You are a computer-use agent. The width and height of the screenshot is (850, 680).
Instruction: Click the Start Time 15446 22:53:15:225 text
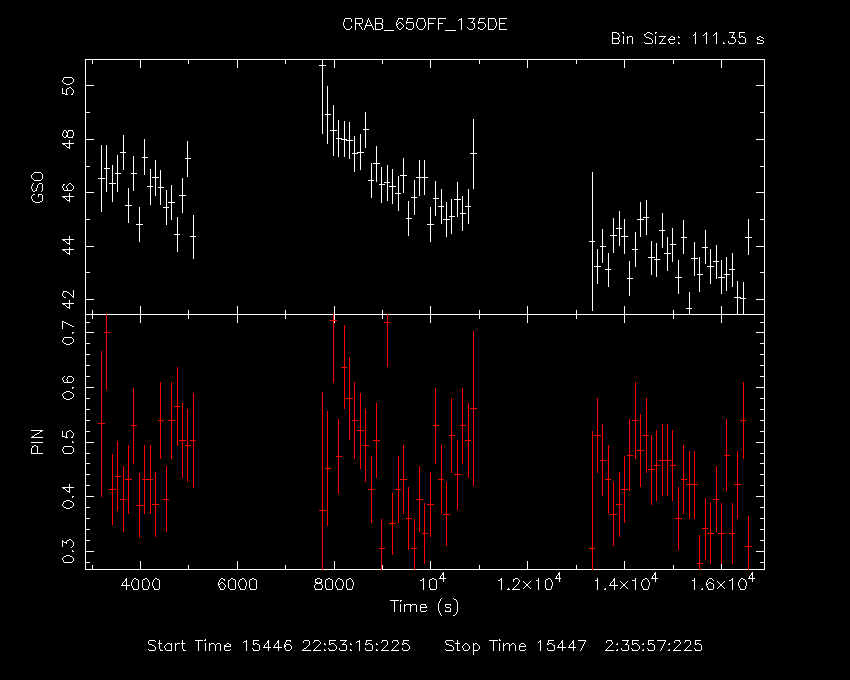(279, 646)
